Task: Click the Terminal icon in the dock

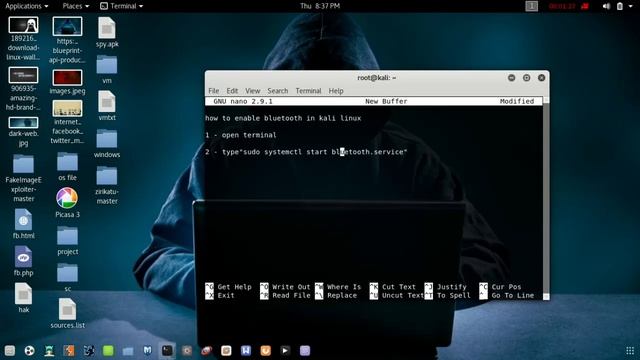Action: pos(167,351)
